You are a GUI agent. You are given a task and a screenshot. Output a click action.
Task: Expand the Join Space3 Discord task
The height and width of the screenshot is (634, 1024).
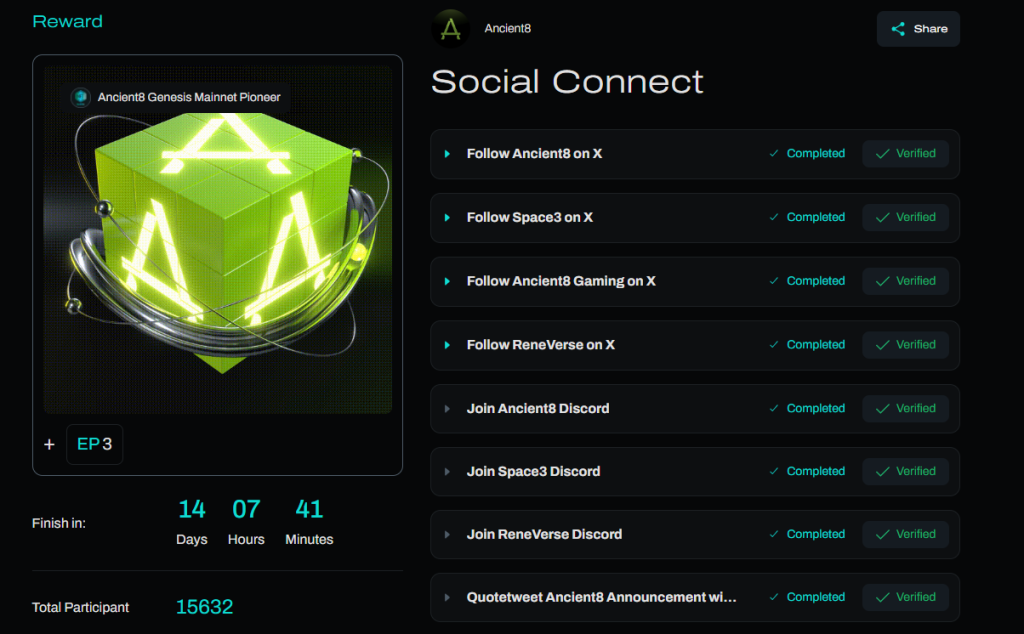click(x=447, y=471)
